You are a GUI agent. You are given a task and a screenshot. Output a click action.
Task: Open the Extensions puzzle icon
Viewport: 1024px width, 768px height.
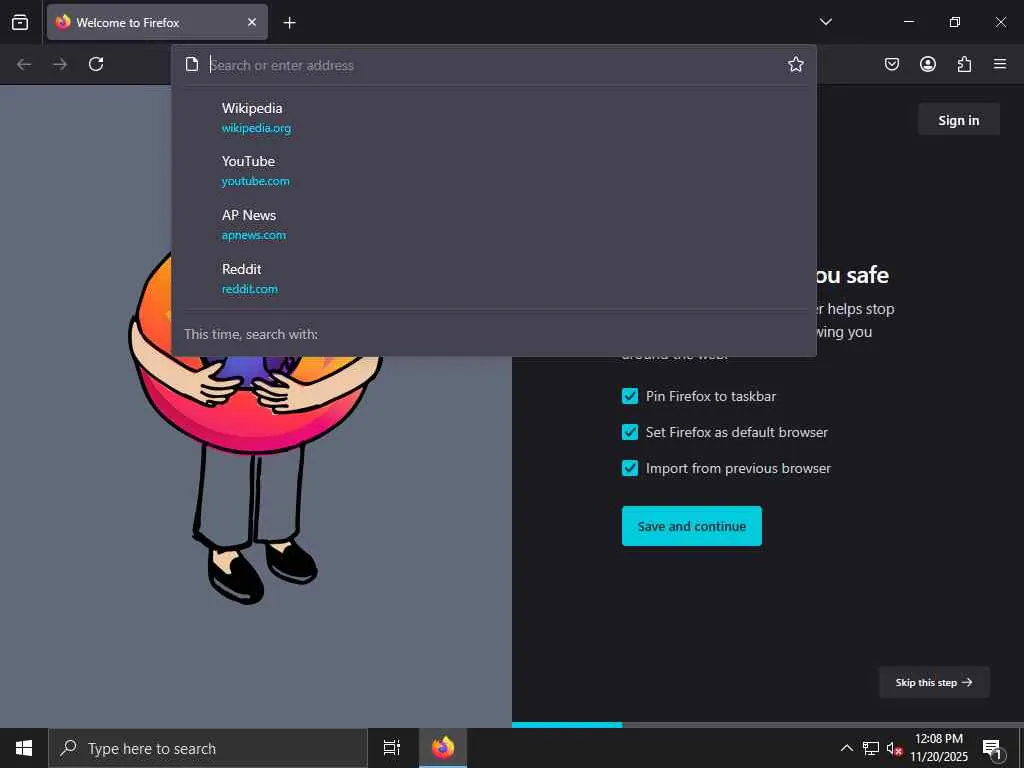coord(964,64)
